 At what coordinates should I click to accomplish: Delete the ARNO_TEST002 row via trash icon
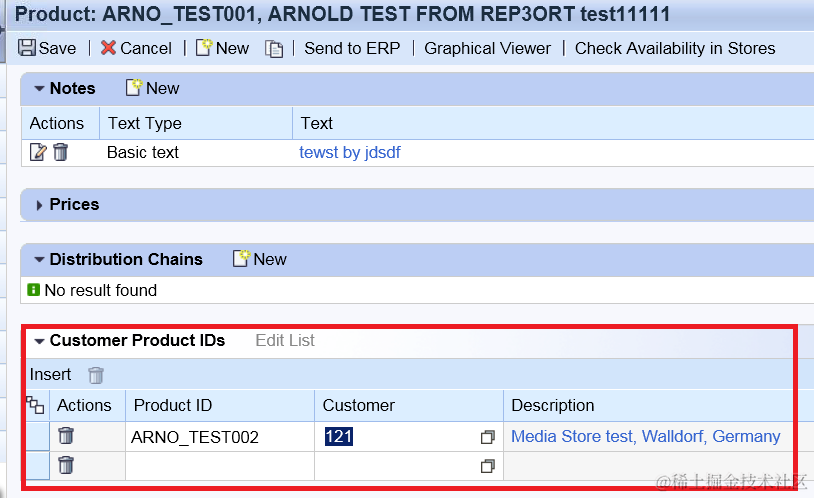pos(66,436)
